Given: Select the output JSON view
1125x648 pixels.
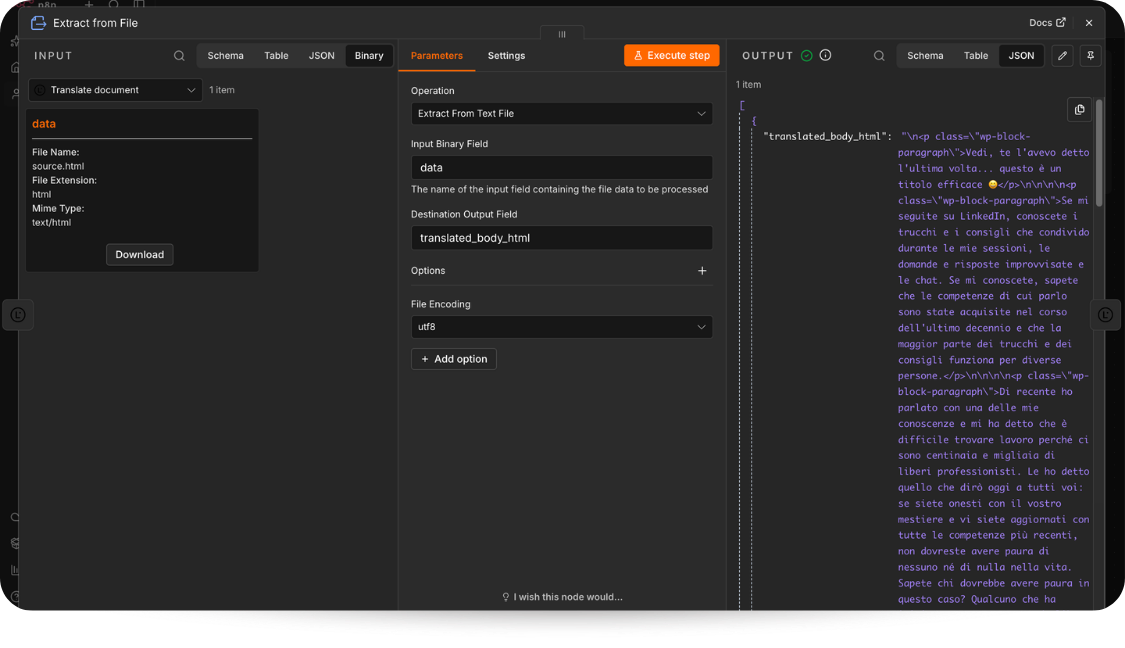Looking at the screenshot, I should tap(1022, 55).
